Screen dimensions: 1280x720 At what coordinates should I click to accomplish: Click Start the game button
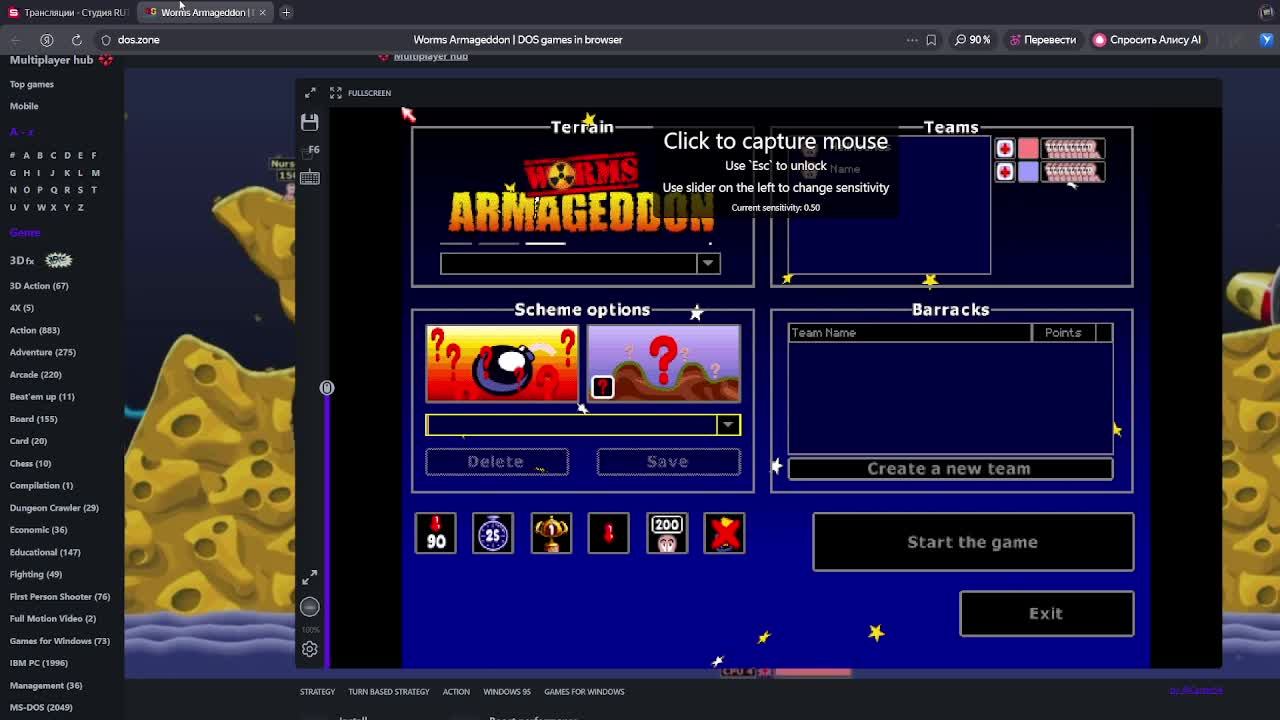point(973,542)
